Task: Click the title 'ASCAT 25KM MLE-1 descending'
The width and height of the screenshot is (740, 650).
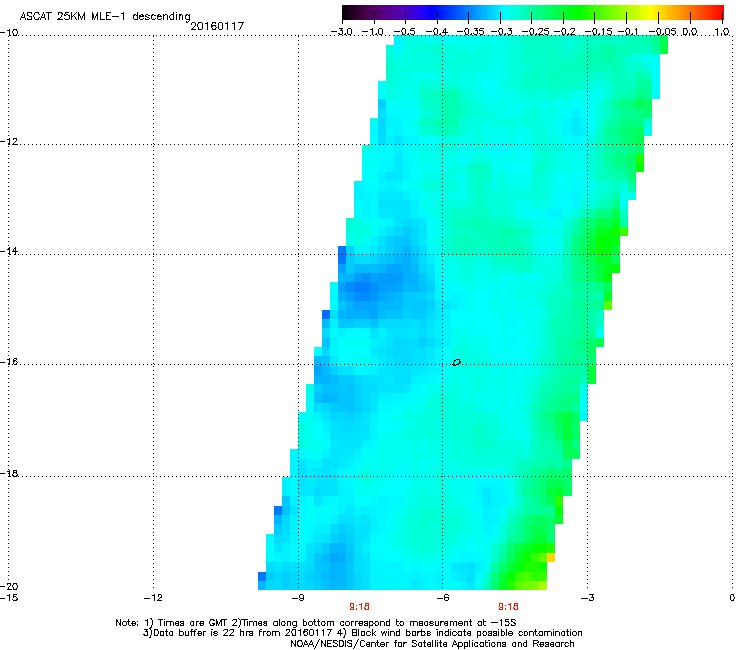Action: pyautogui.click(x=105, y=17)
